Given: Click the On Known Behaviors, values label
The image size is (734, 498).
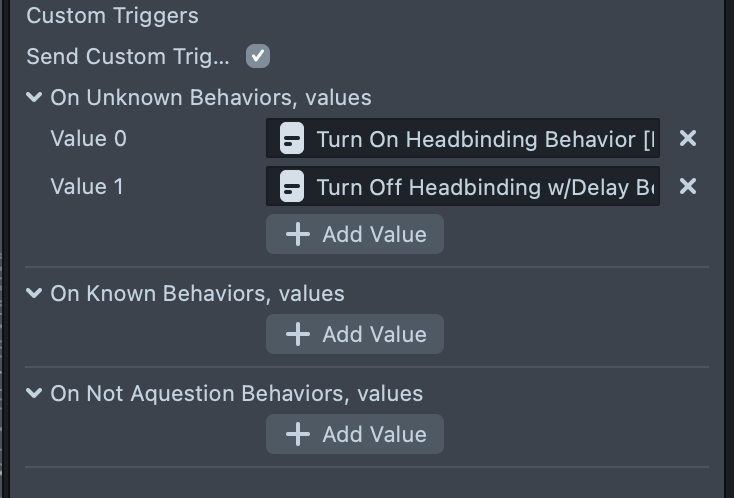Looking at the screenshot, I should [x=197, y=294].
